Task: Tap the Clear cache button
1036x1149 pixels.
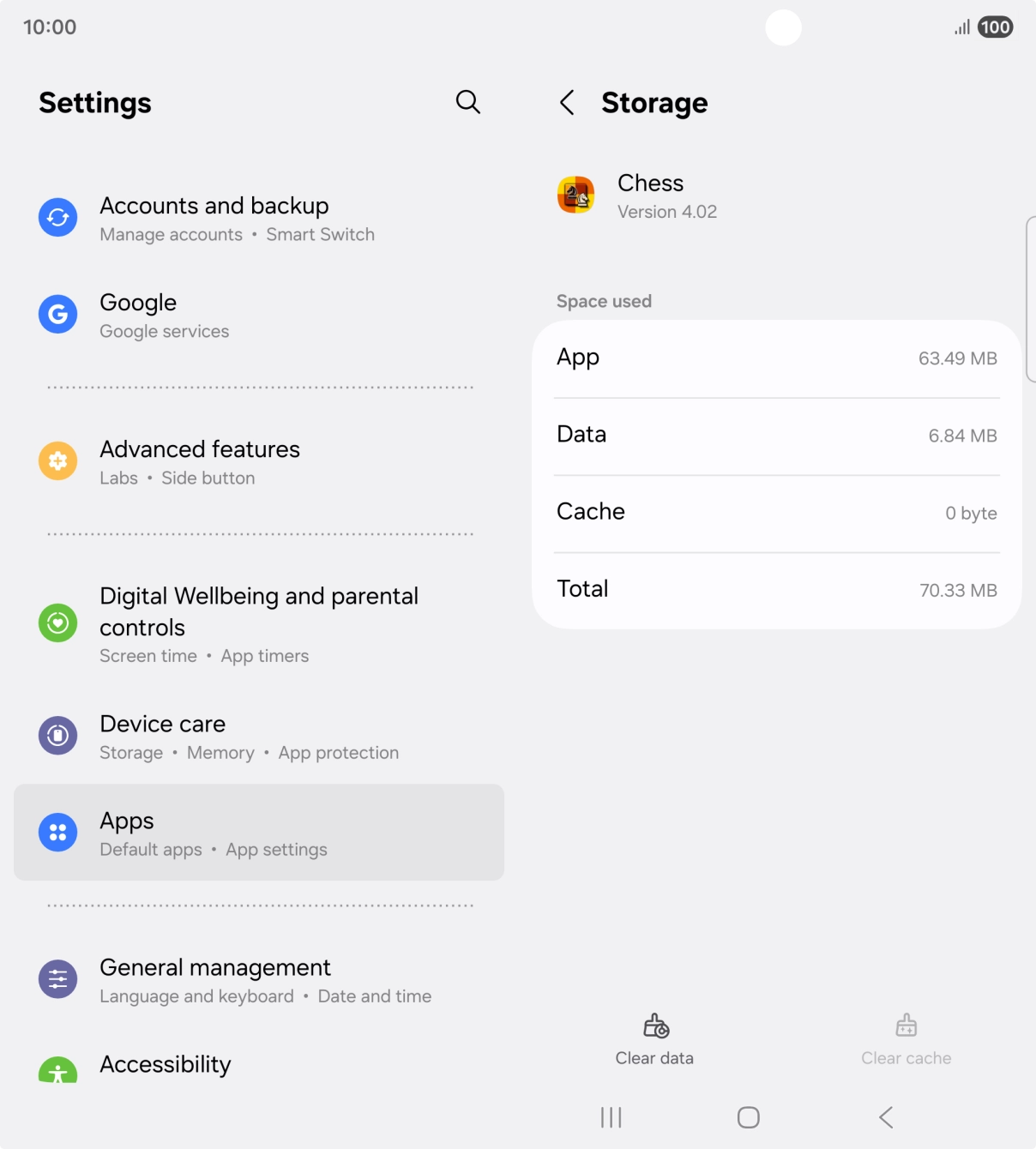Action: pos(906,1038)
